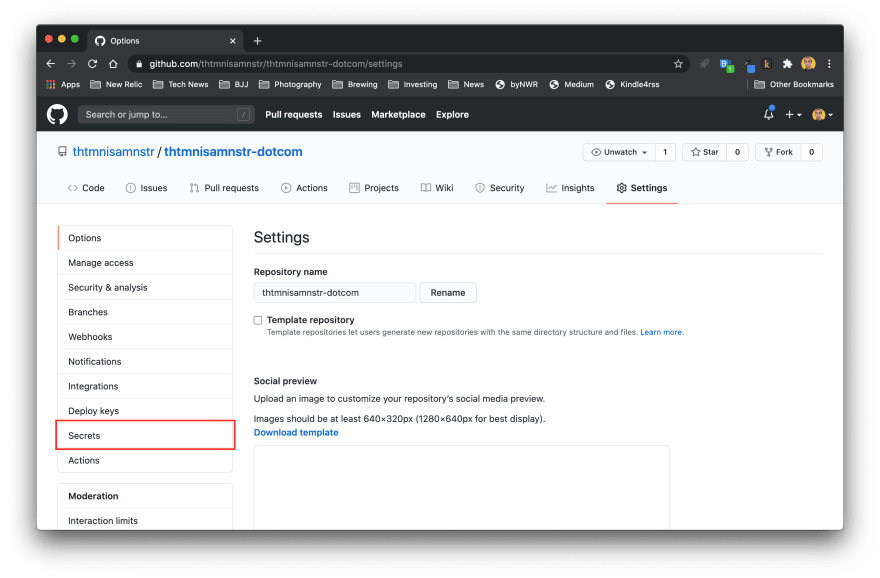Screen dimensions: 880x578
Task: Select Secrets in the settings sidebar
Action: pyautogui.click(x=145, y=436)
